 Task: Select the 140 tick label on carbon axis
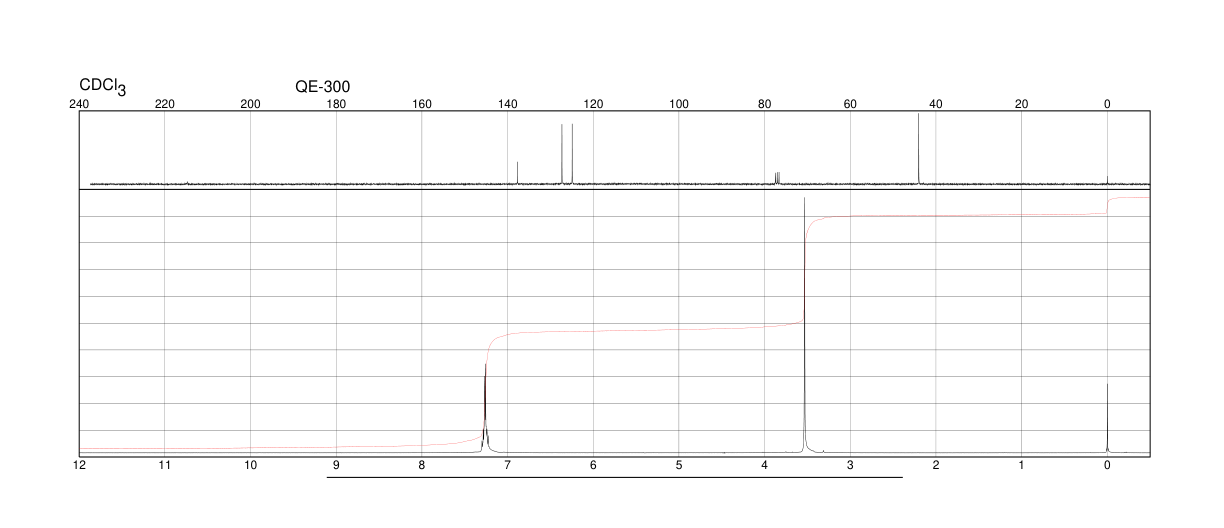[x=508, y=104]
